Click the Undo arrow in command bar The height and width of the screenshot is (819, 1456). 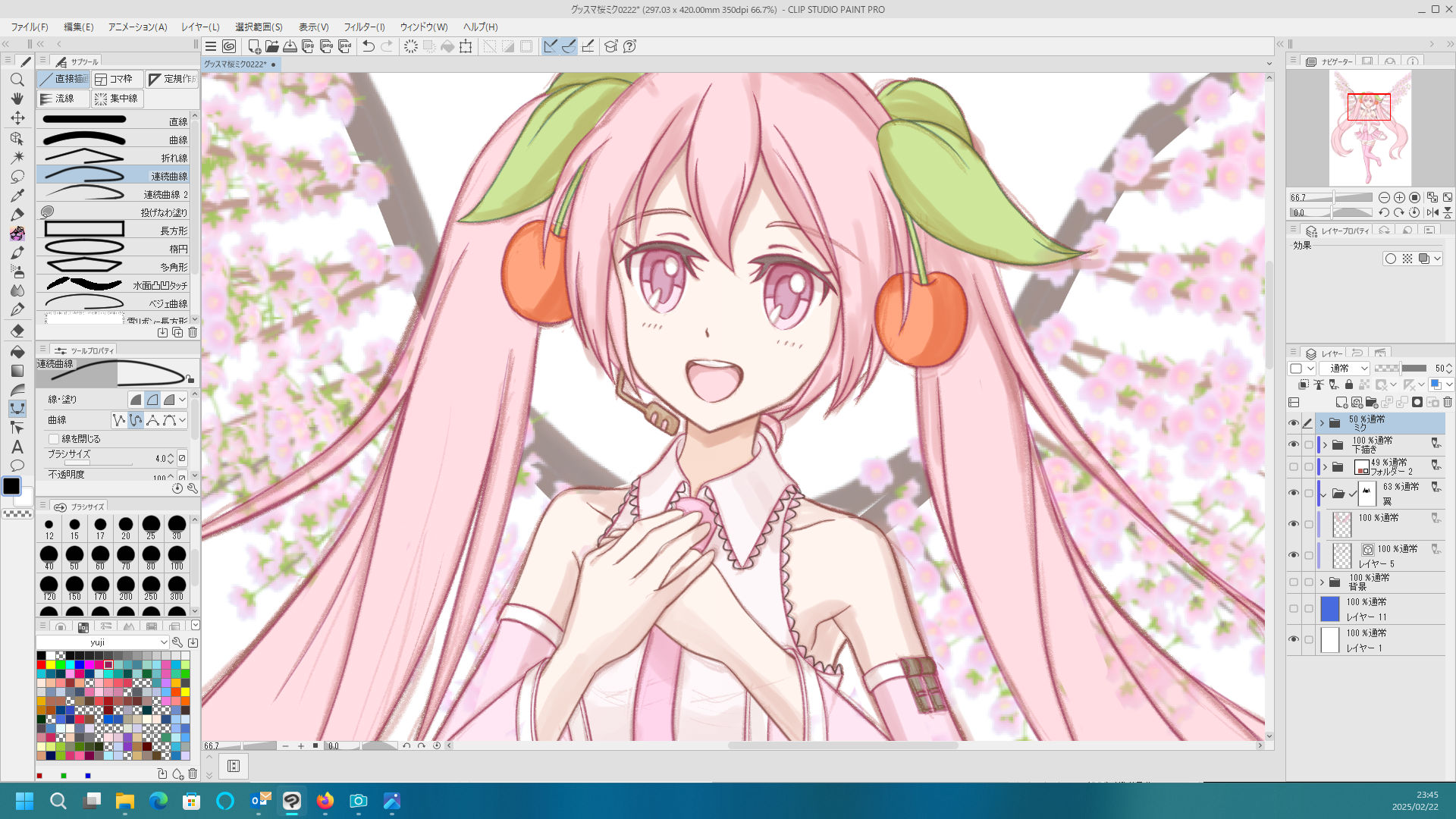pos(369,46)
